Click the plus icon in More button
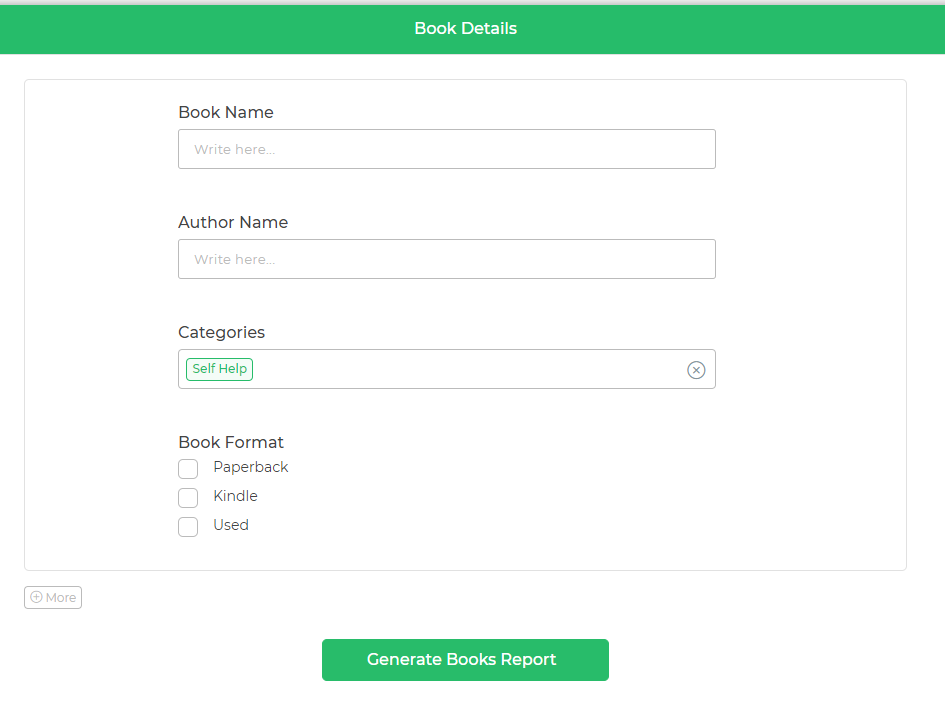The width and height of the screenshot is (945, 727). (36, 597)
